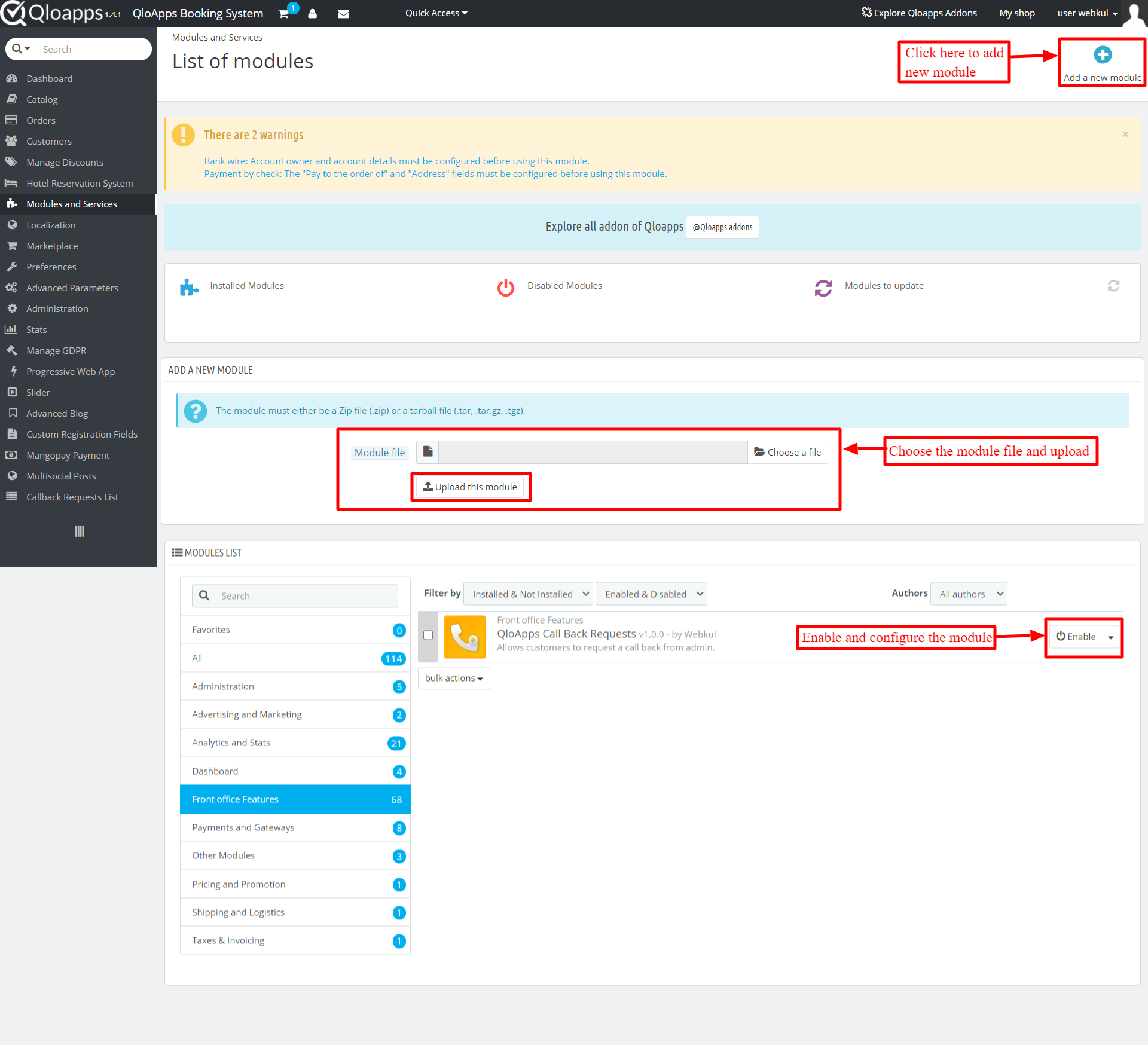
Task: Collapse sidebar using the bars icon
Action: point(80,531)
